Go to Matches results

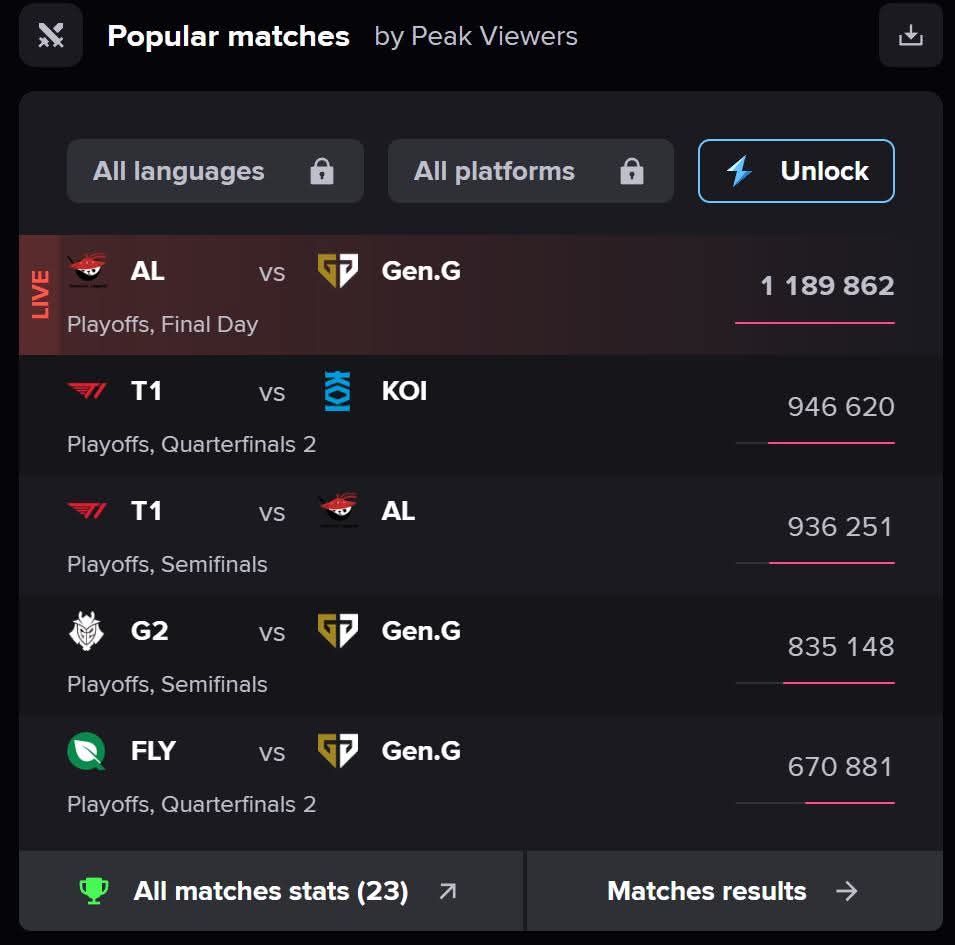pyautogui.click(x=733, y=891)
